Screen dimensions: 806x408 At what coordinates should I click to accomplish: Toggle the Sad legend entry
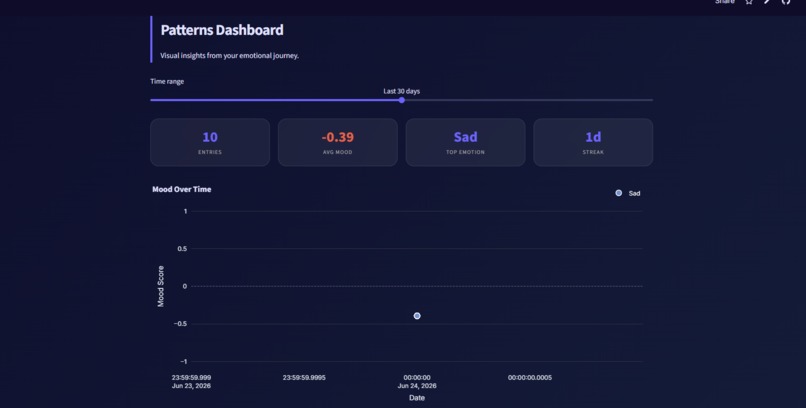tap(628, 193)
